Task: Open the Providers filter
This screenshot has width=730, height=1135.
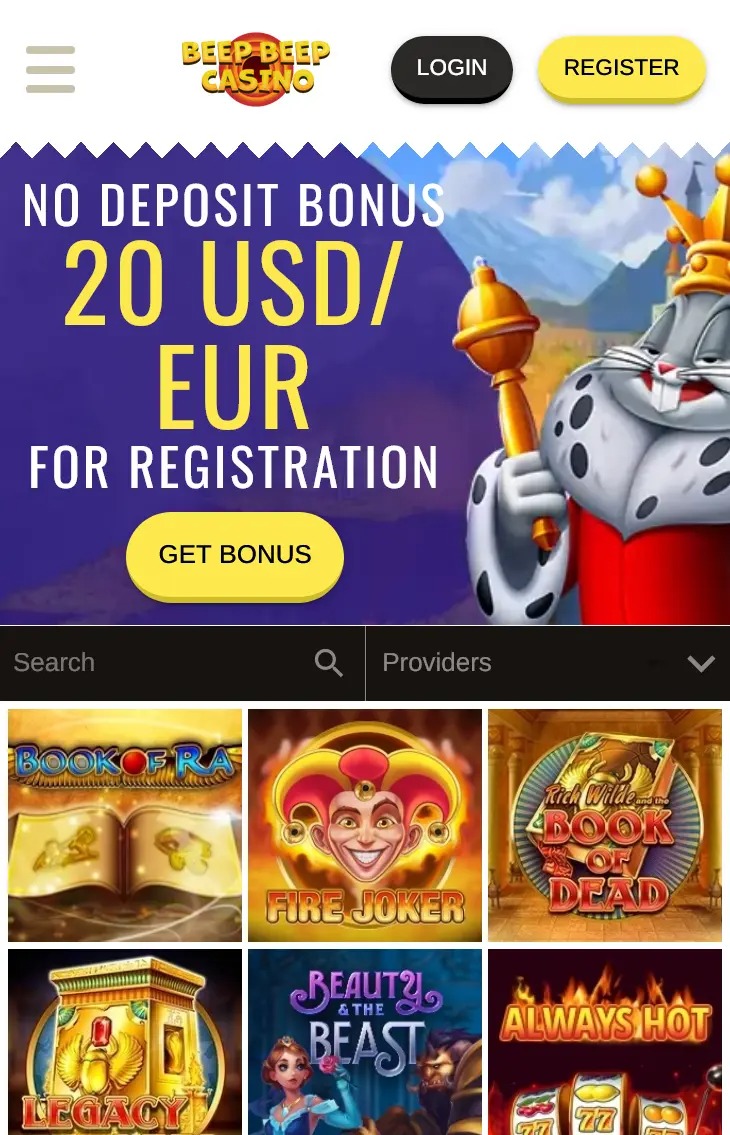Action: tap(548, 663)
